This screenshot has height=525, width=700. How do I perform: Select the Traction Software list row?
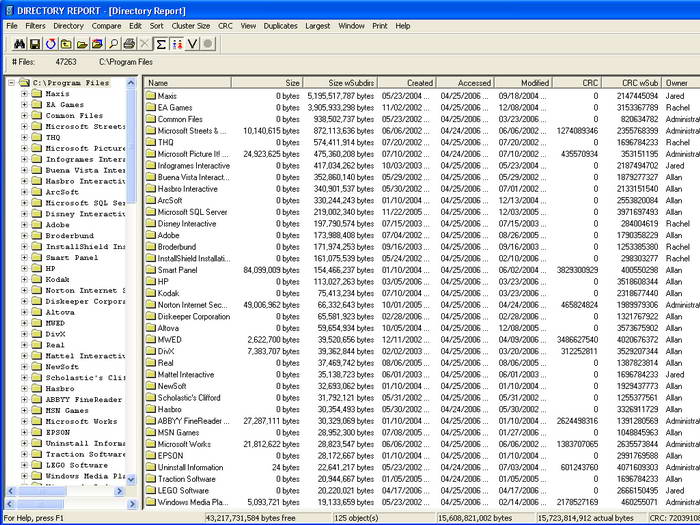pyautogui.click(x=422, y=479)
